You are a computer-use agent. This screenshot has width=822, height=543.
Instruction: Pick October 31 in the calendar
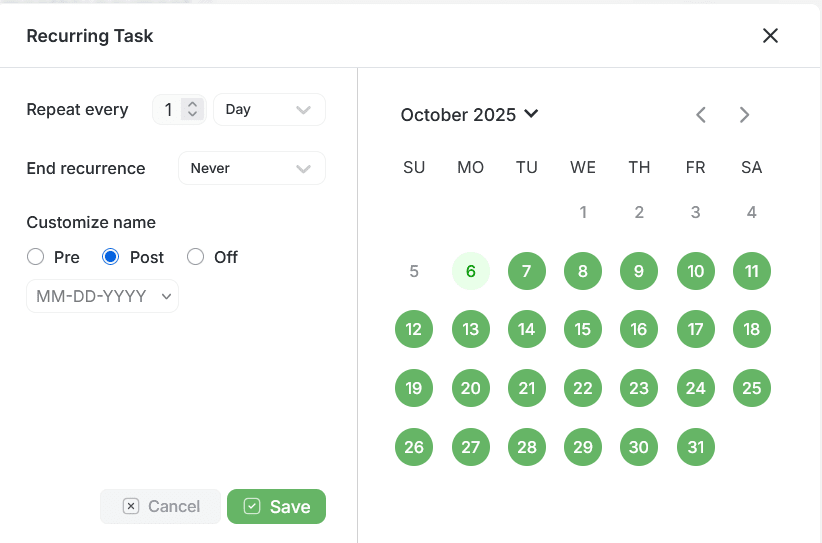tap(696, 447)
